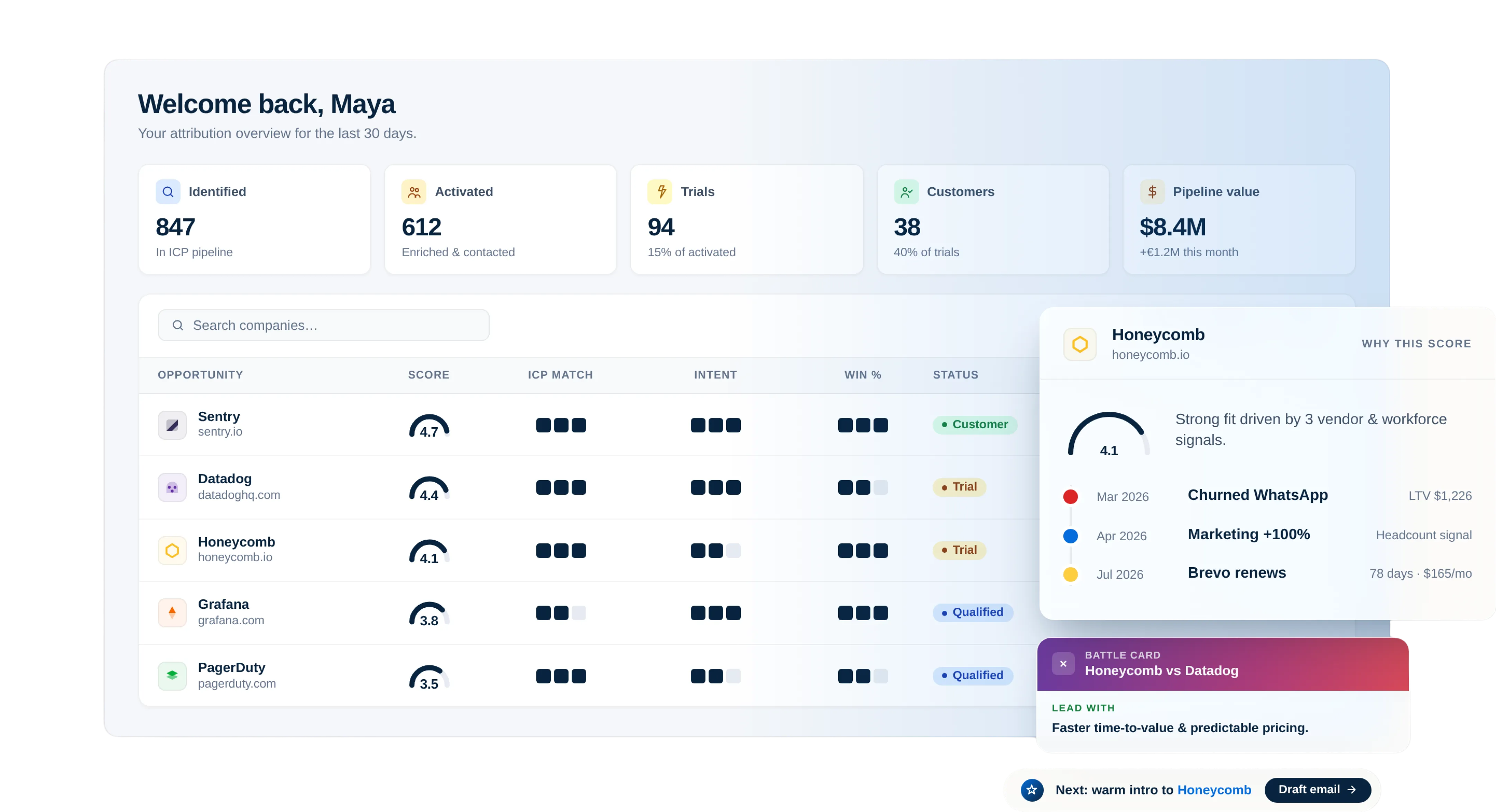Click PagerDuty's intent bars
Image resolution: width=1496 pixels, height=812 pixels.
[x=715, y=675]
